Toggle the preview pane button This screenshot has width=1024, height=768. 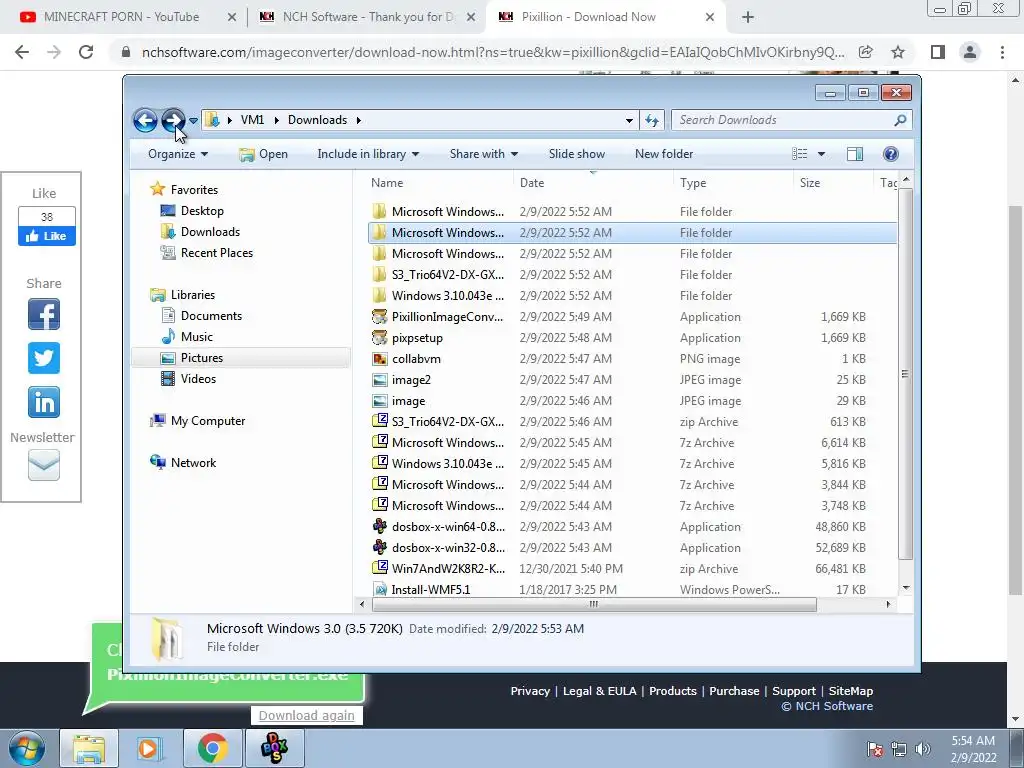(x=854, y=154)
